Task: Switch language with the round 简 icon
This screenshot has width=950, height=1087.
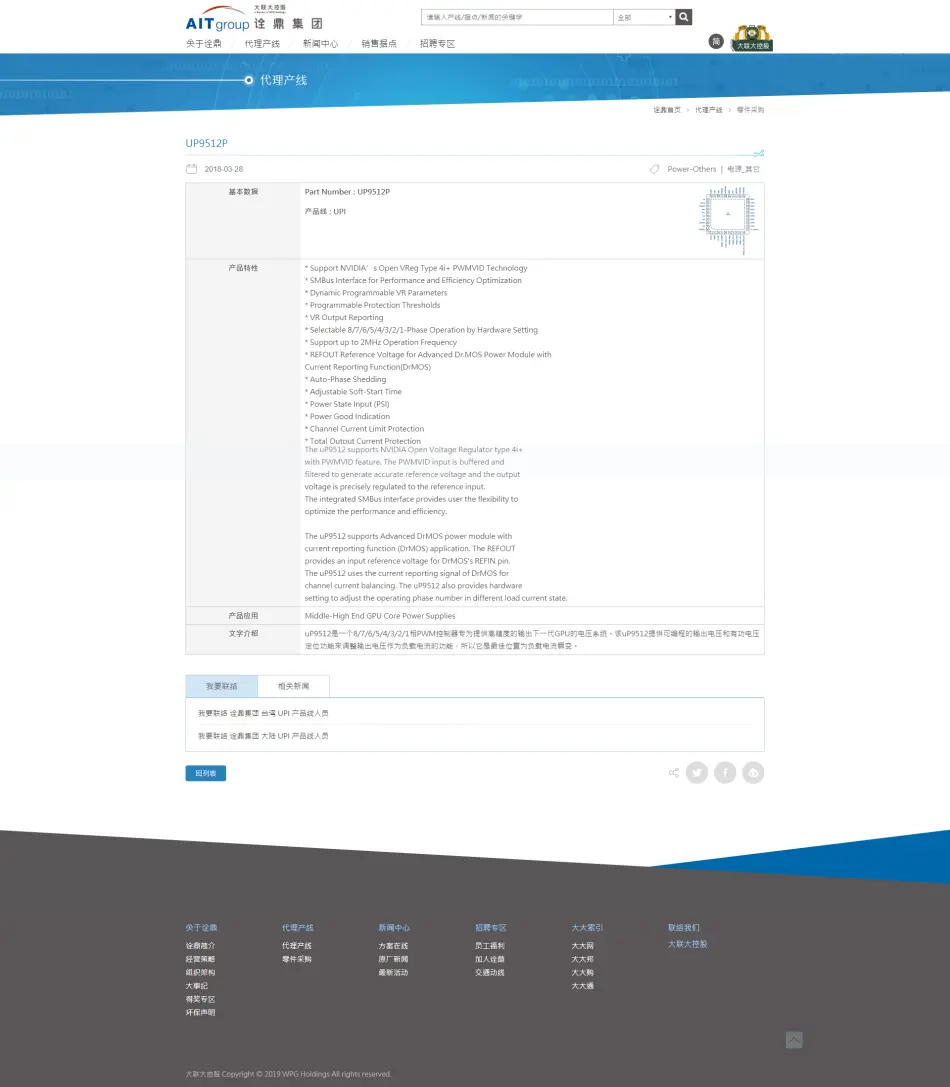Action: (x=716, y=42)
